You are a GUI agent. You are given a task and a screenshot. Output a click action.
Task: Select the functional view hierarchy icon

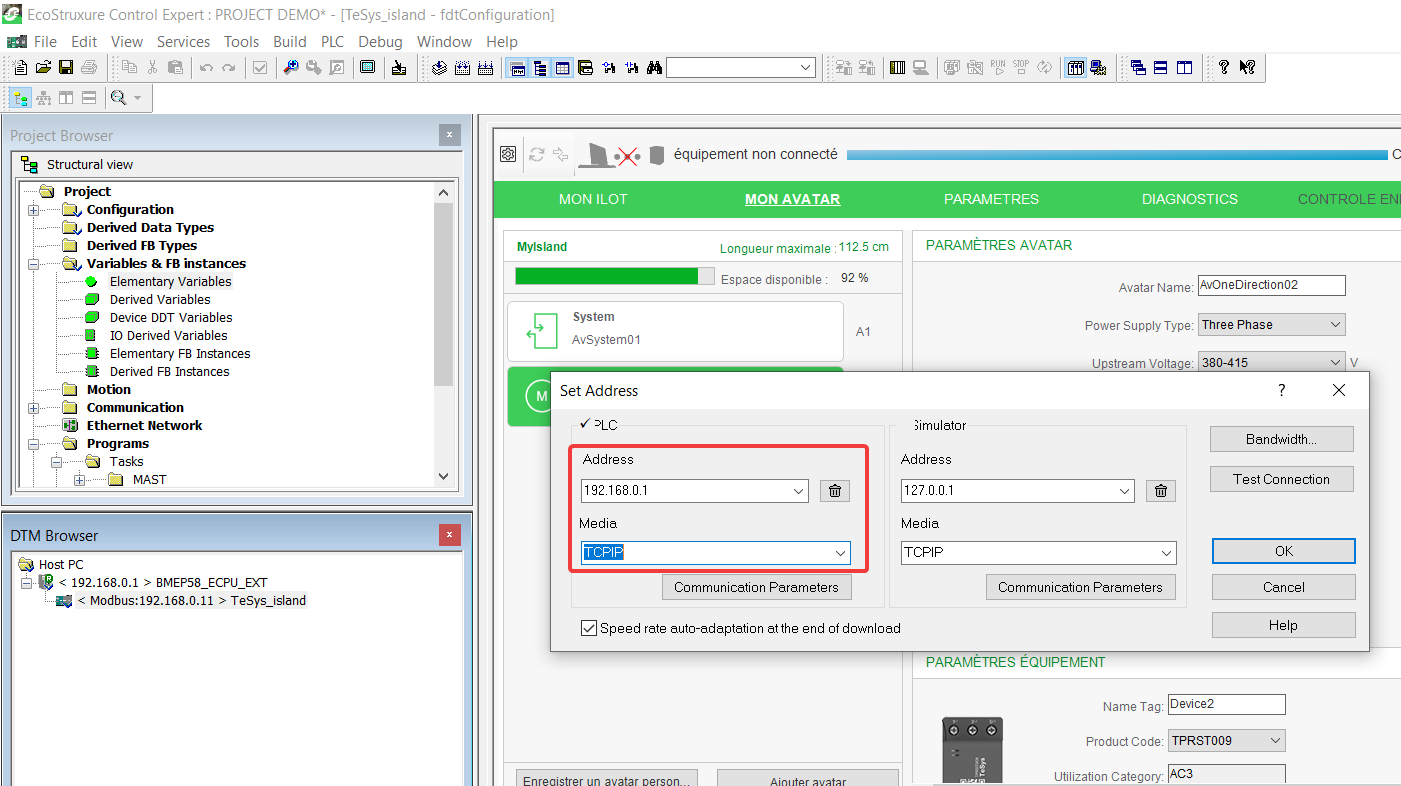(43, 98)
